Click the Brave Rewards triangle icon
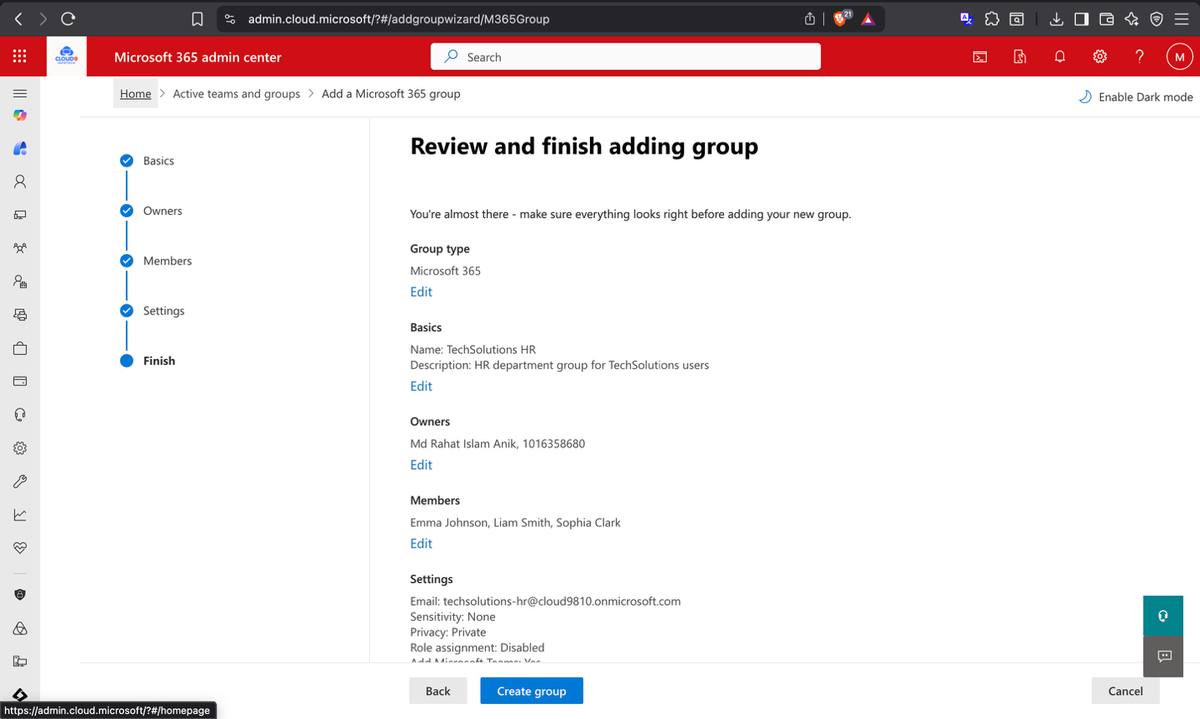1200x719 pixels. click(868, 18)
